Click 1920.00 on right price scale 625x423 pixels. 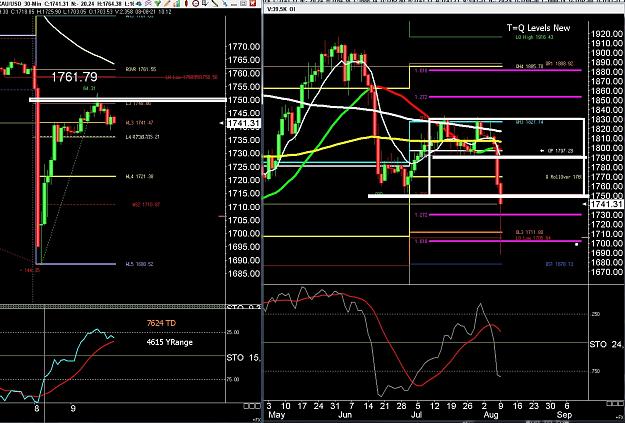click(605, 34)
